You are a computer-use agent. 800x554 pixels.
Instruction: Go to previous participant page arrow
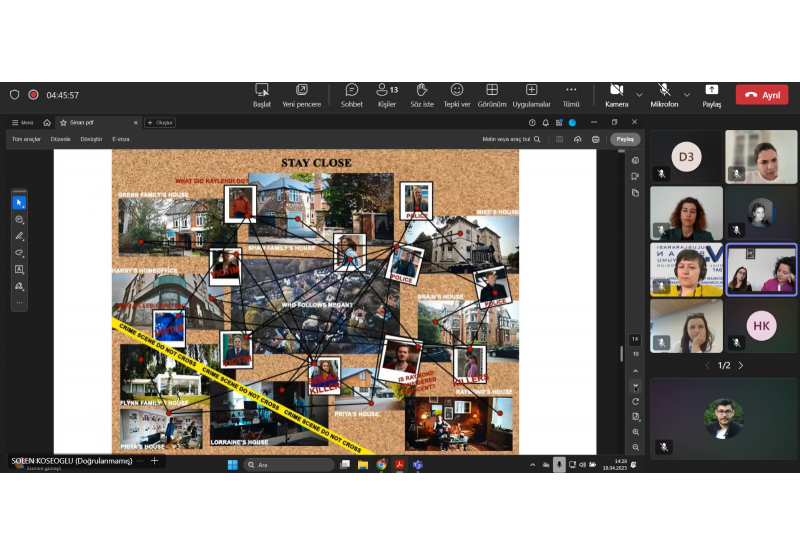[707, 365]
